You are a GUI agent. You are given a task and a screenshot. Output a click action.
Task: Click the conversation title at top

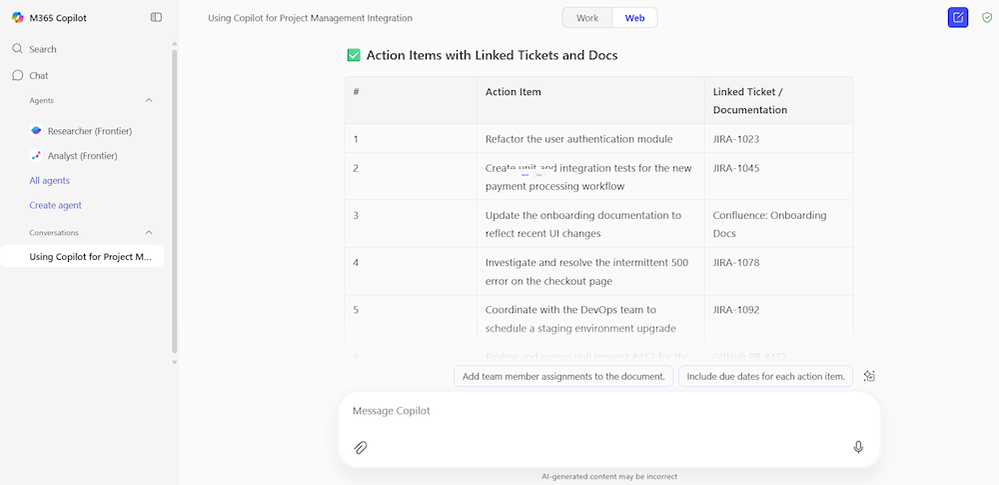coord(310,18)
